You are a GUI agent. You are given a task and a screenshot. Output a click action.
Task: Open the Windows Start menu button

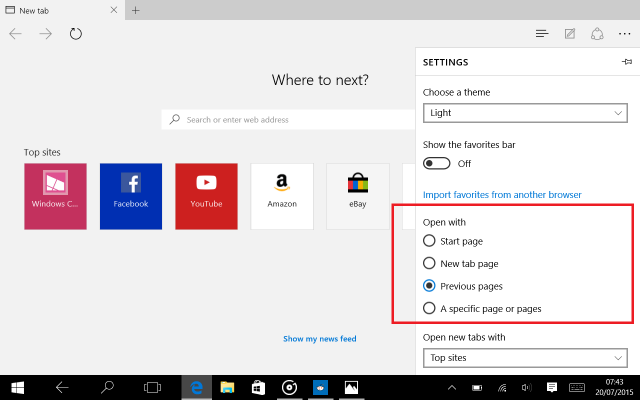pyautogui.click(x=18, y=387)
